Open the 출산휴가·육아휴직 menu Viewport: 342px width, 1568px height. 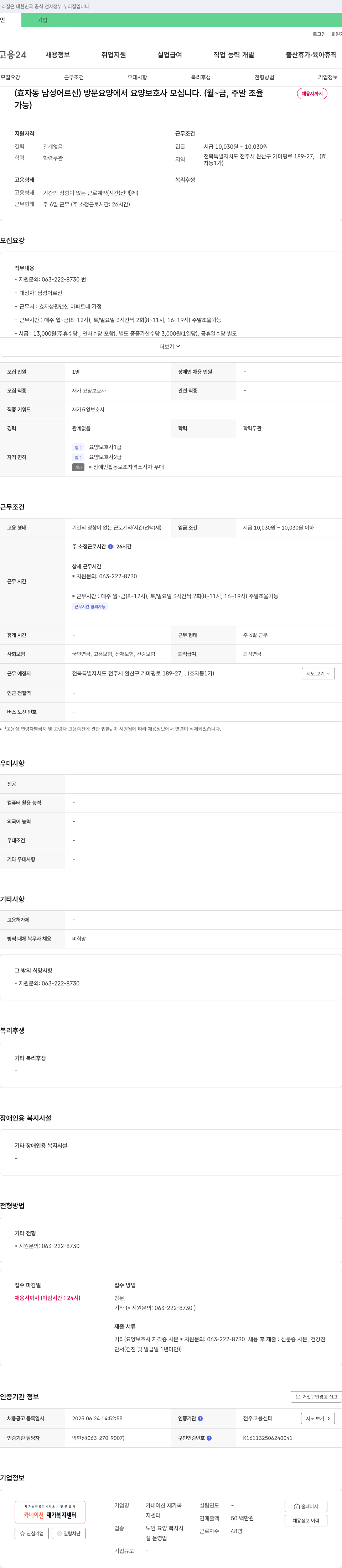point(311,55)
